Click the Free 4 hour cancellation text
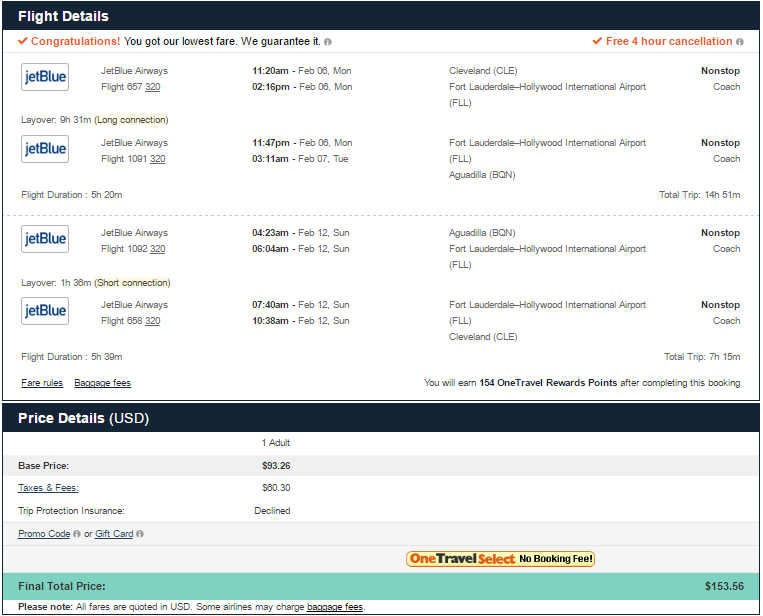Screen dimensions: 763x616 669,41
